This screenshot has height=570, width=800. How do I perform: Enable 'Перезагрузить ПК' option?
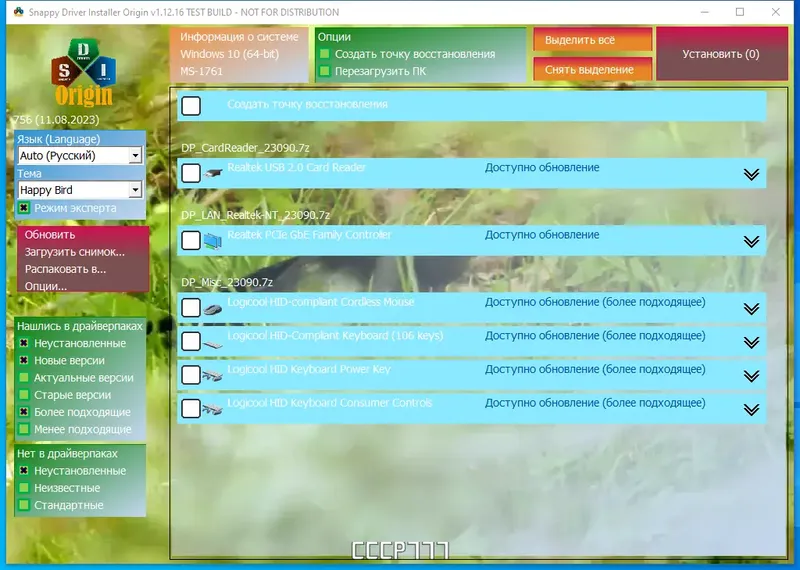pos(324,71)
